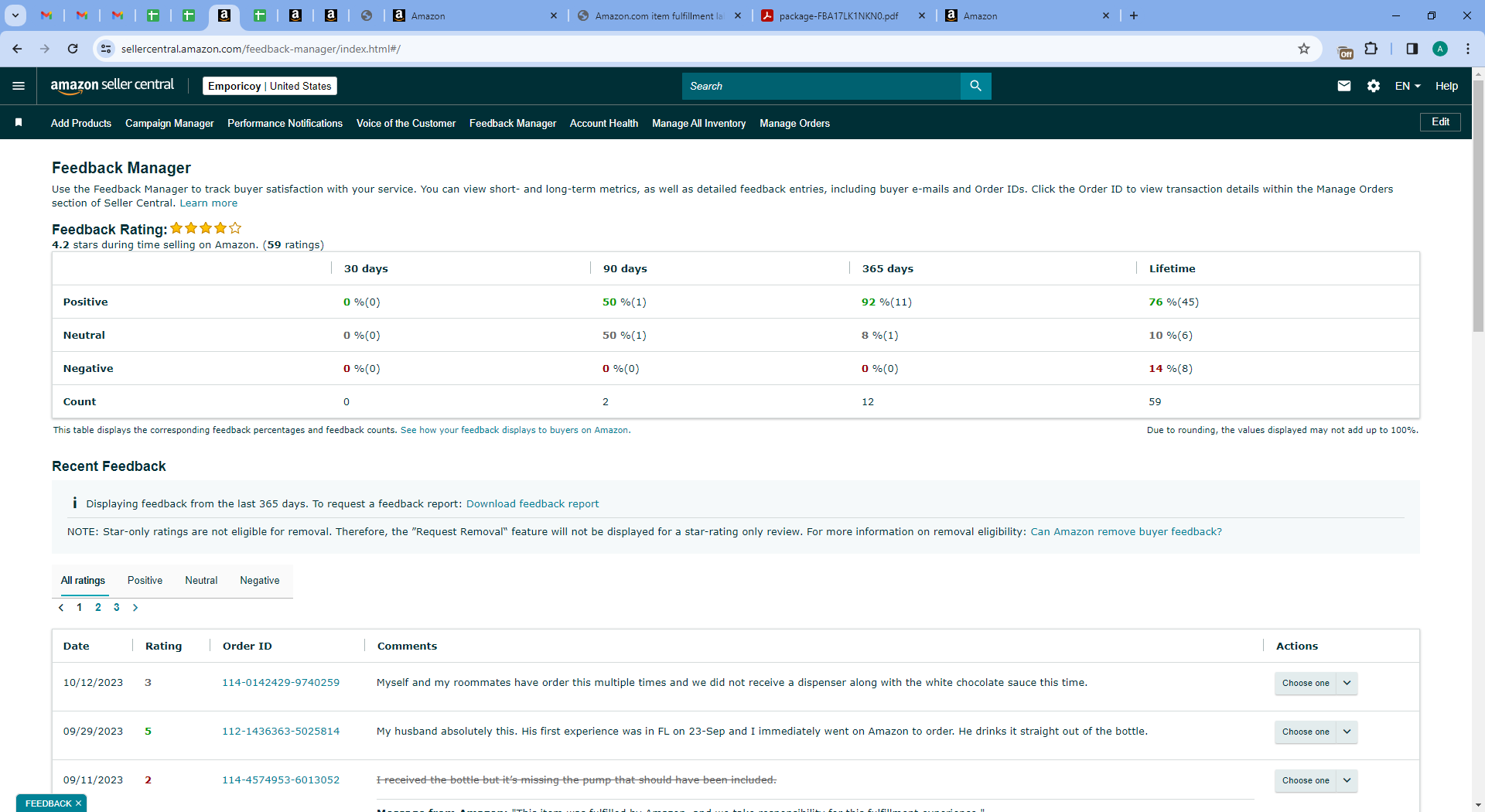Open the tab search chevron
1485x812 pixels.
[x=15, y=15]
